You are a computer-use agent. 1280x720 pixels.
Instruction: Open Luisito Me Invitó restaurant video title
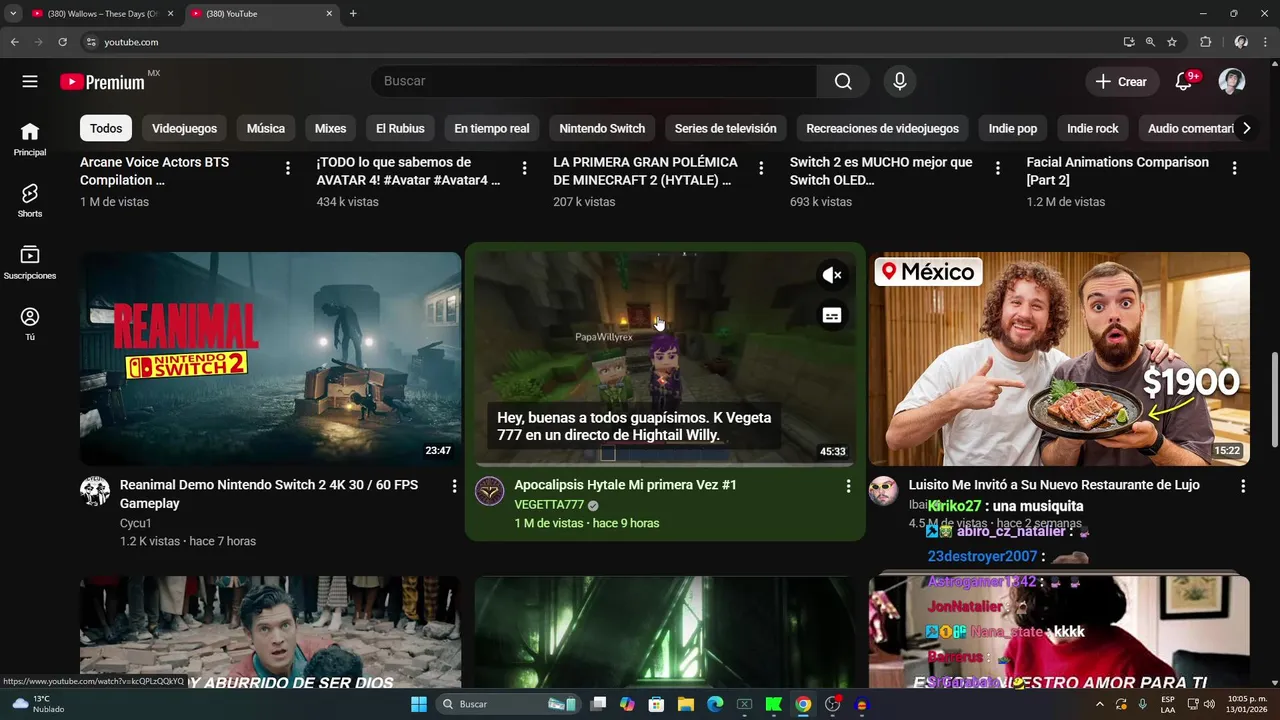click(1054, 485)
